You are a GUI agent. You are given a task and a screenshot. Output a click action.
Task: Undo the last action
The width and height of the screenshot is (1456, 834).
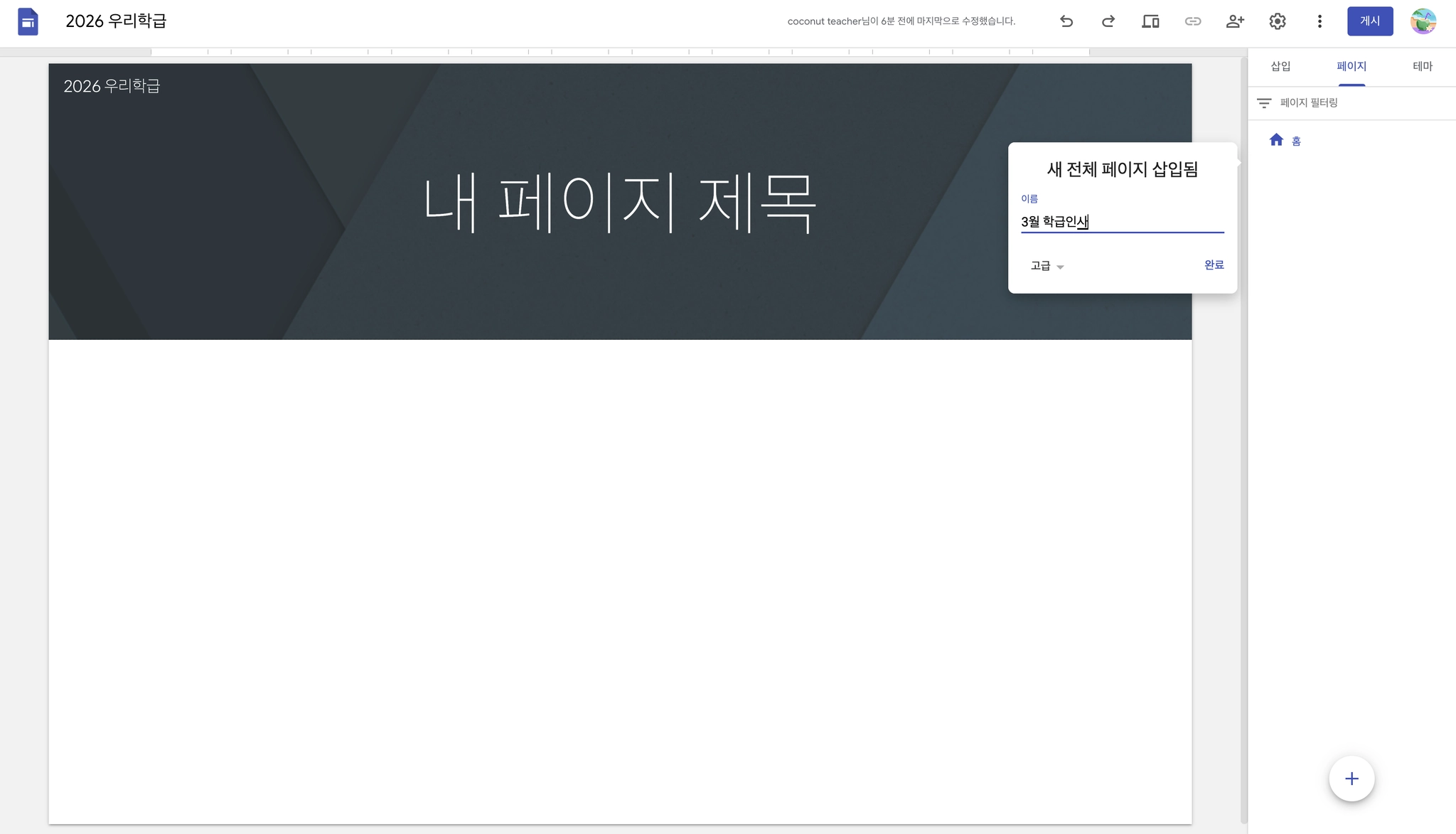pyautogui.click(x=1066, y=21)
